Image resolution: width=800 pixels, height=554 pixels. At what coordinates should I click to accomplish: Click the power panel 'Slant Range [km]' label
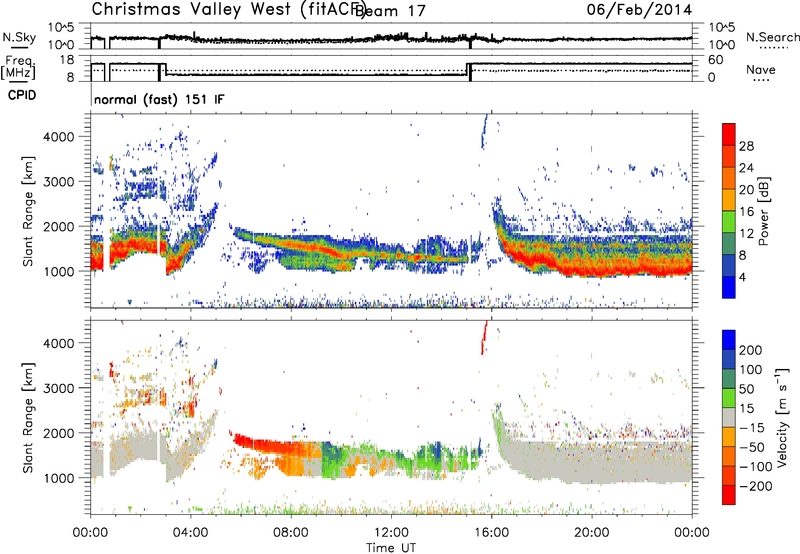[28, 211]
